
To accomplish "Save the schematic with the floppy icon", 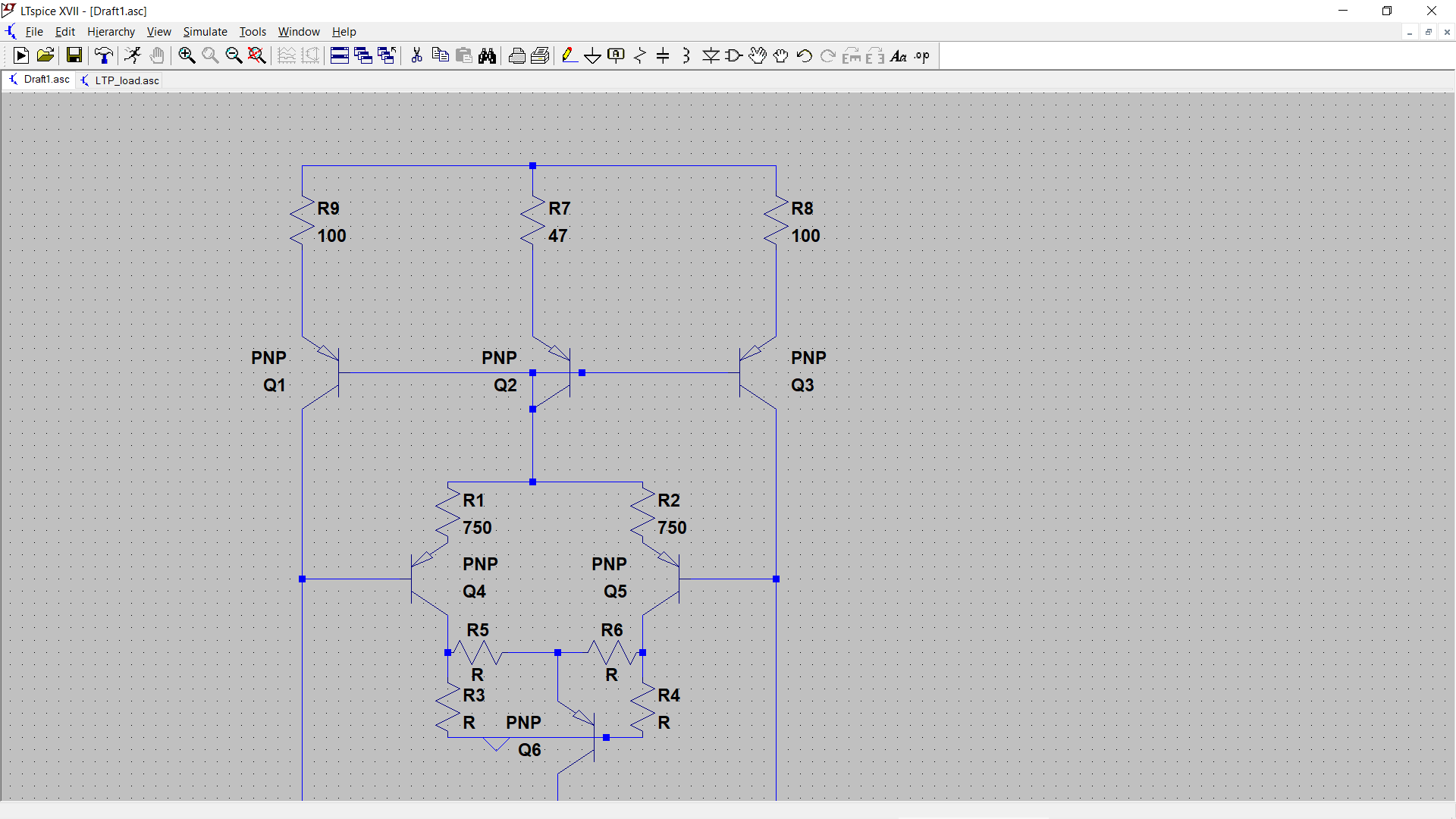I will tap(74, 55).
